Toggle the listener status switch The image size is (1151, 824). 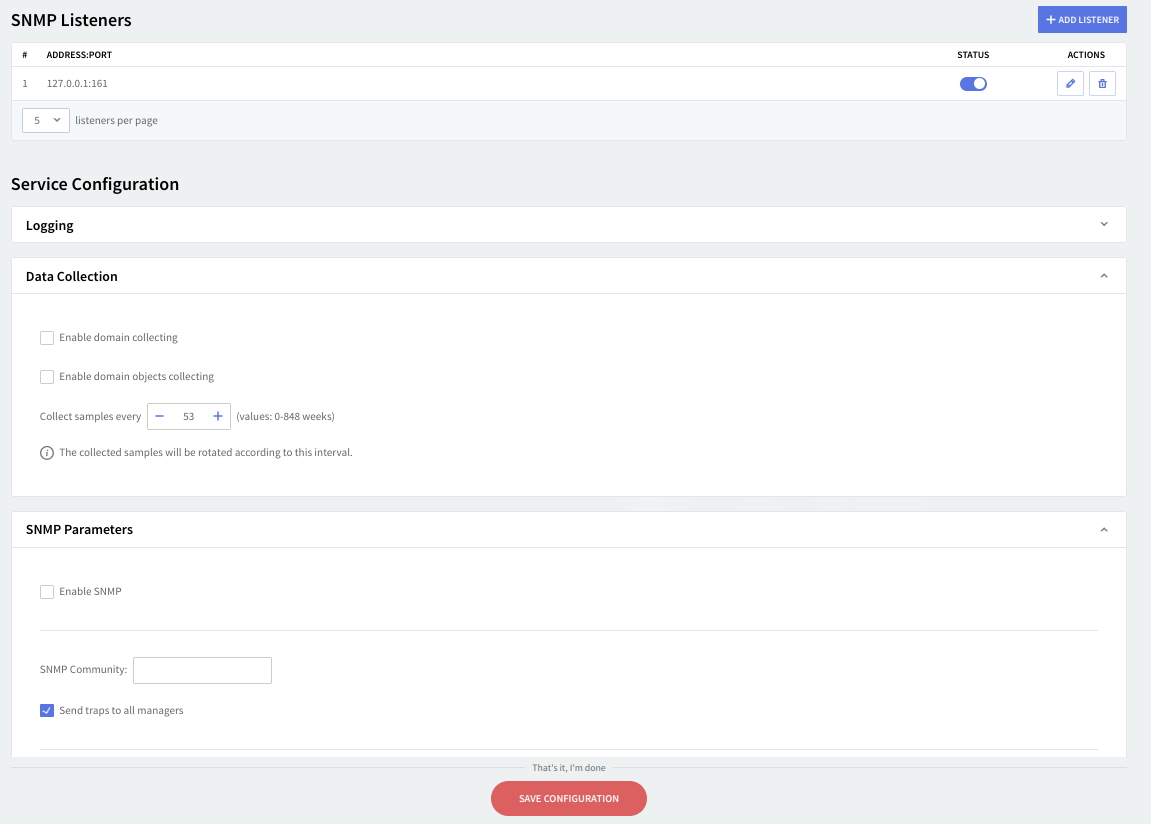[x=973, y=84]
